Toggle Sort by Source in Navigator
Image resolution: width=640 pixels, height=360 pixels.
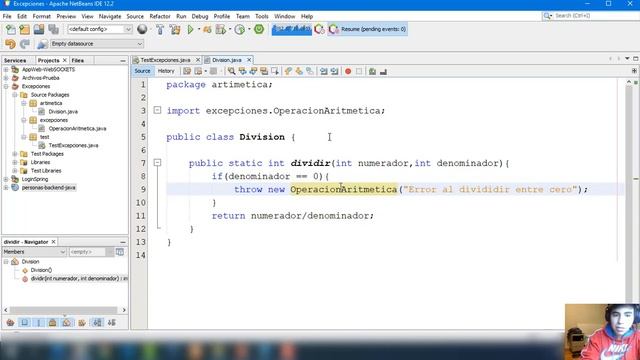click(x=112, y=323)
